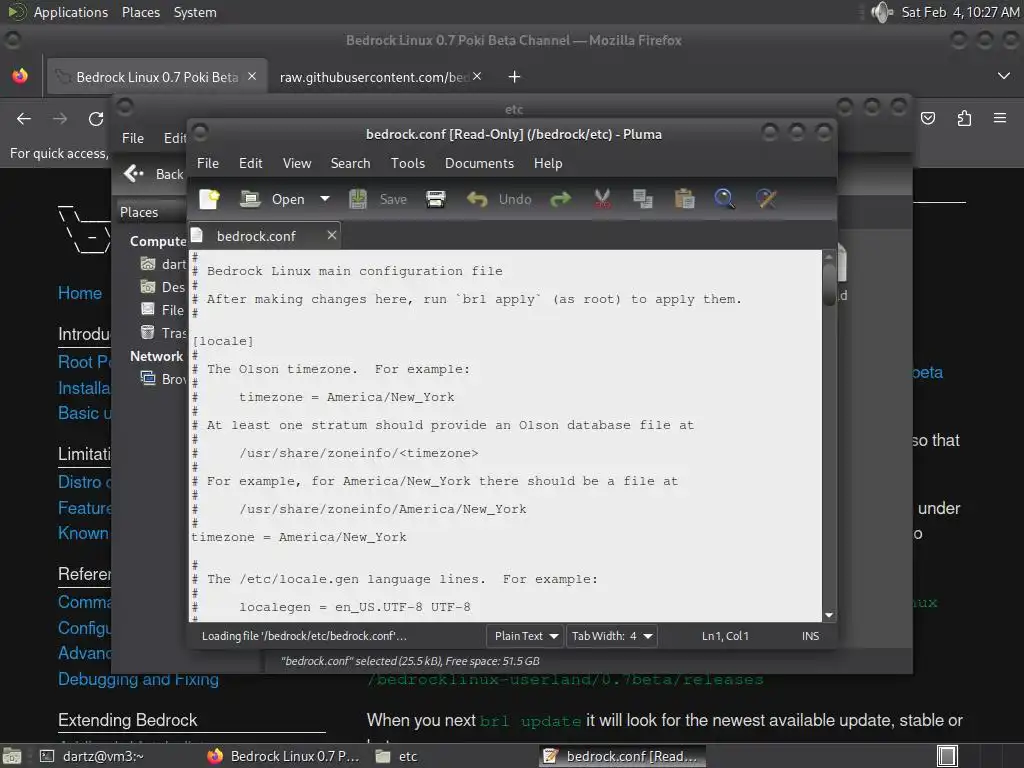Click the Open file toolbar button
Screen dimensions: 1024x768
(272, 199)
